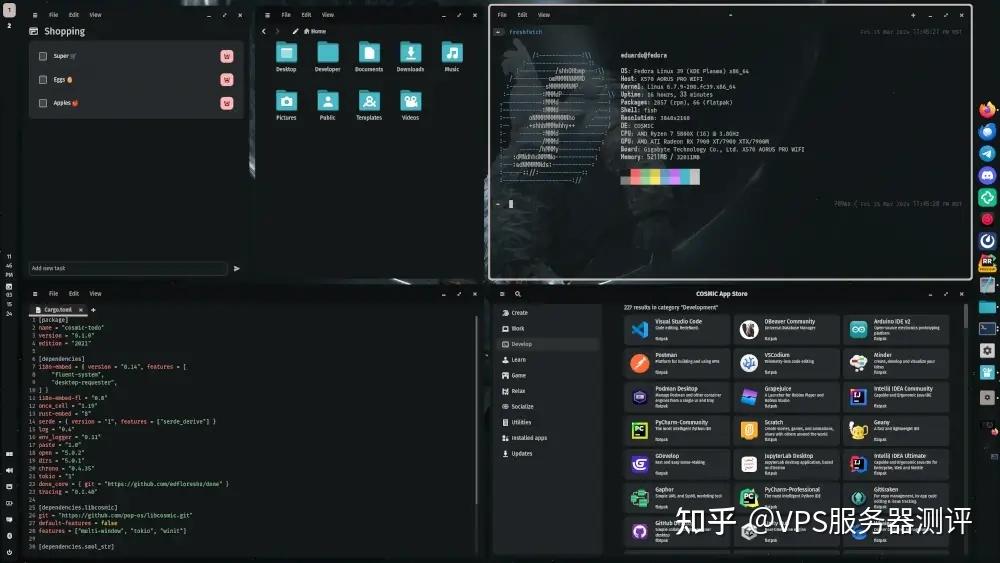This screenshot has width=1000, height=563.
Task: Click the Home breadcrumb in the file manager
Action: click(315, 31)
